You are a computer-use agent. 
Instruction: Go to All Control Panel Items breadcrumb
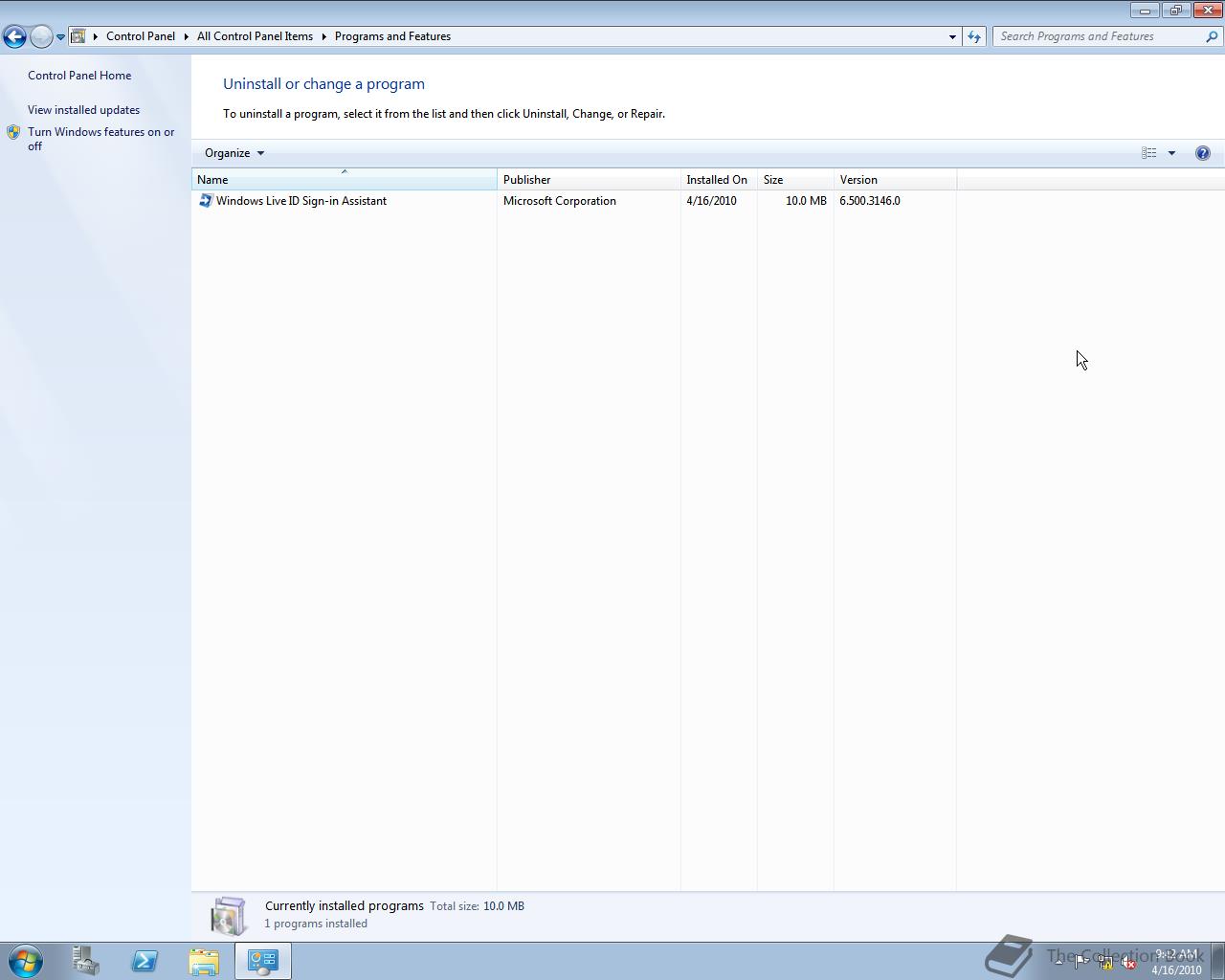pyautogui.click(x=255, y=36)
